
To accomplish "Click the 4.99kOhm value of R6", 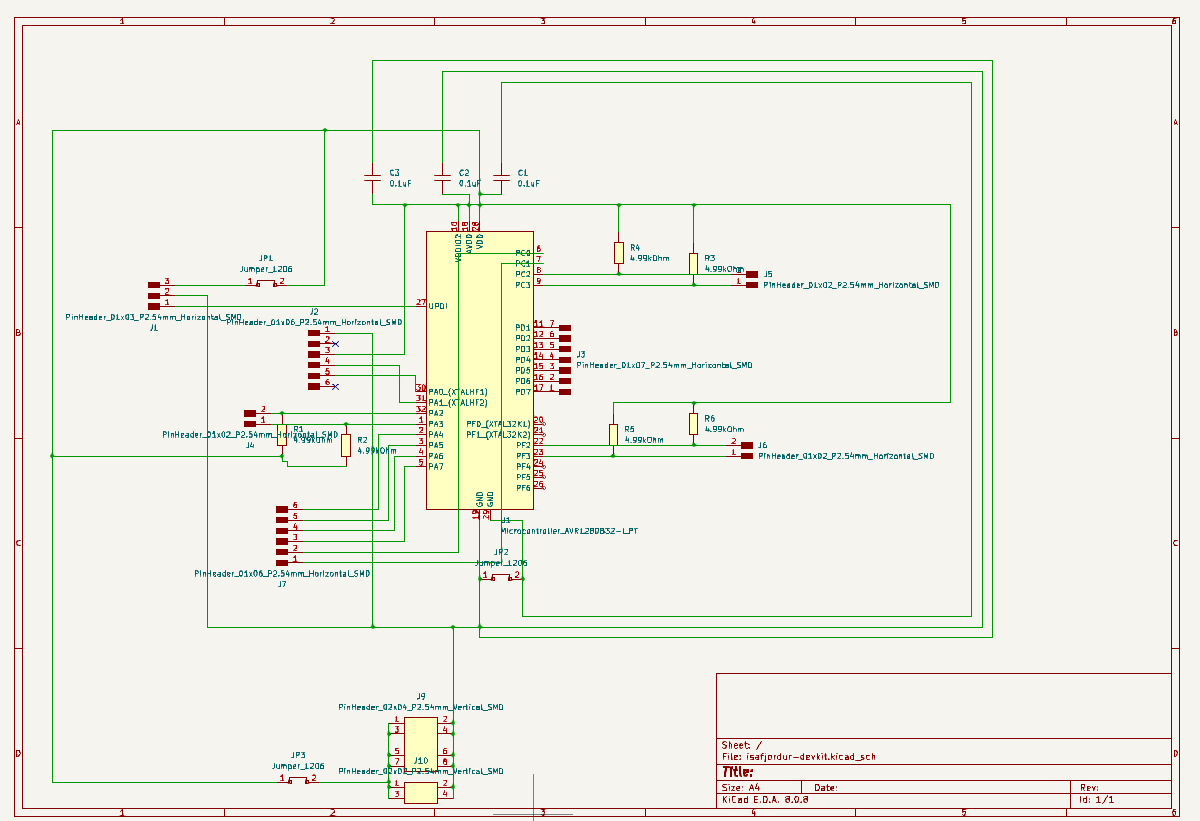I will click(x=724, y=429).
